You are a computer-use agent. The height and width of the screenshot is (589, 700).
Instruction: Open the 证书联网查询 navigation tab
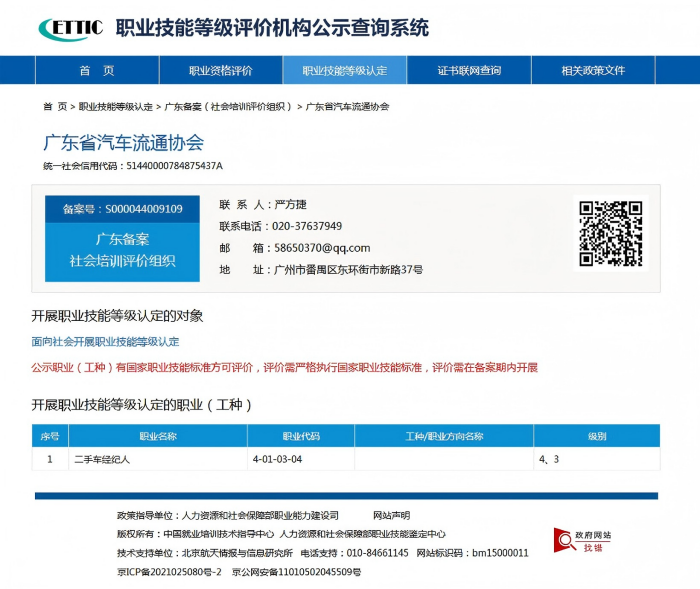pyautogui.click(x=469, y=70)
